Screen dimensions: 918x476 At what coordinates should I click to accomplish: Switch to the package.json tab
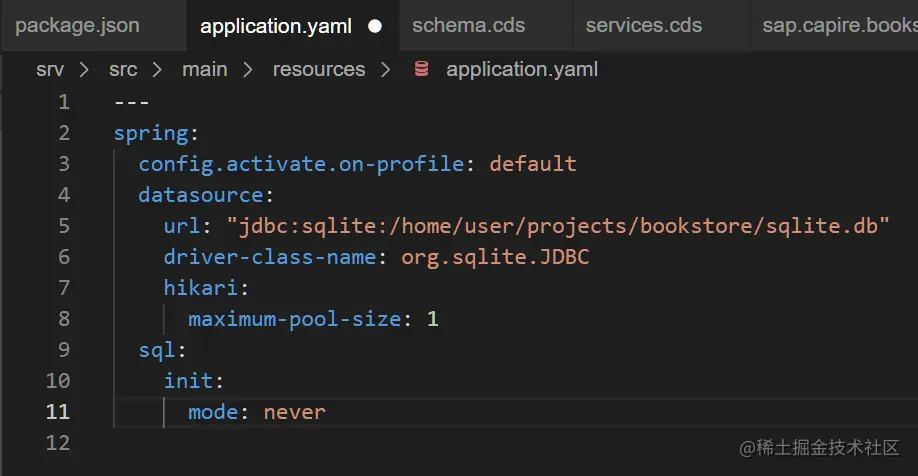pos(78,26)
